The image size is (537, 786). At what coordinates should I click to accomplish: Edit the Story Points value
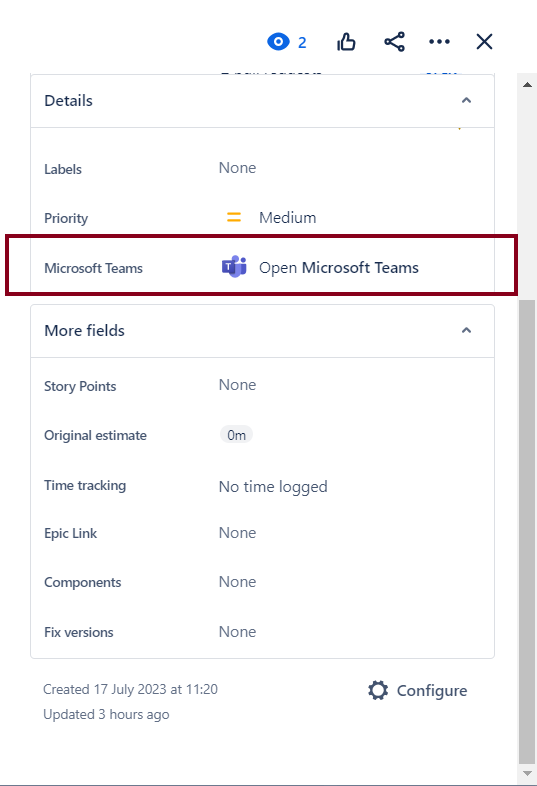[237, 385]
